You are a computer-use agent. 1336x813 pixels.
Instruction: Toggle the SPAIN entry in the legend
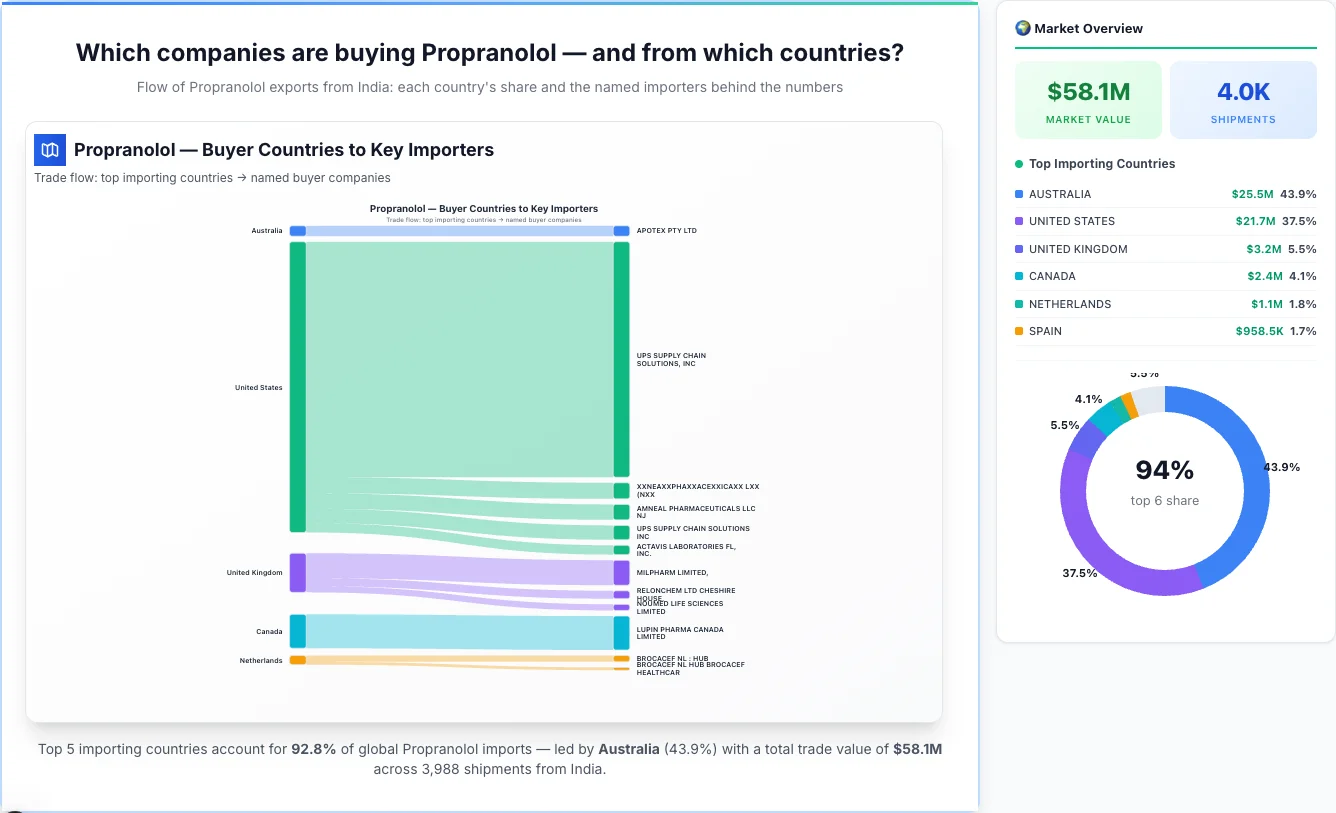(x=1165, y=331)
